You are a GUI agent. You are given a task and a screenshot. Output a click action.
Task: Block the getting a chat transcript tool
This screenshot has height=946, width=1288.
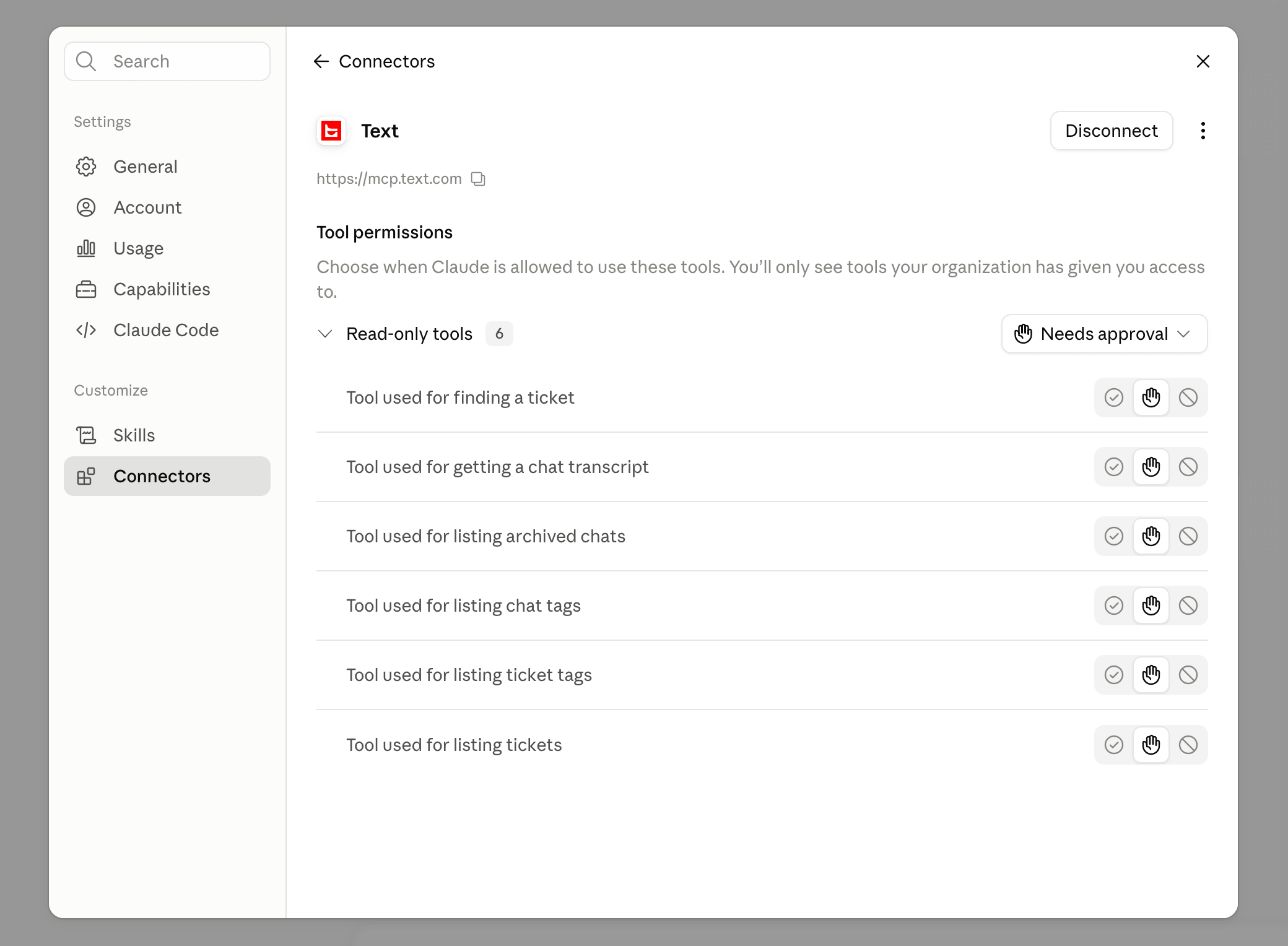tap(1188, 467)
